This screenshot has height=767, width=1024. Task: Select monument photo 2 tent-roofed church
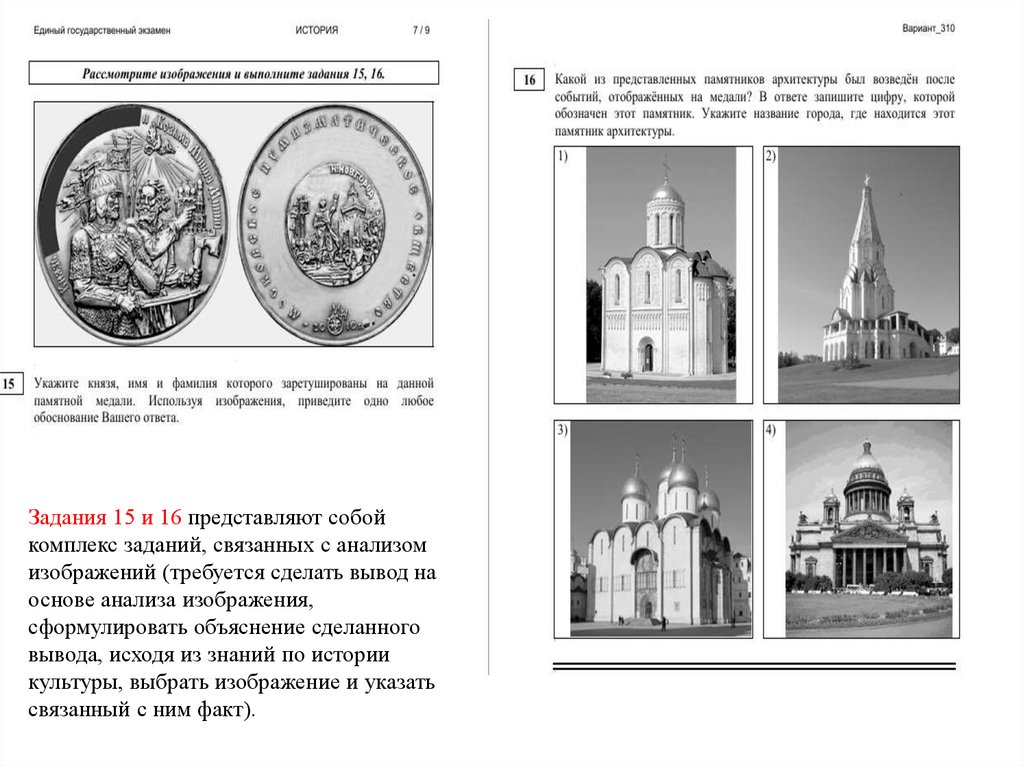pos(869,274)
